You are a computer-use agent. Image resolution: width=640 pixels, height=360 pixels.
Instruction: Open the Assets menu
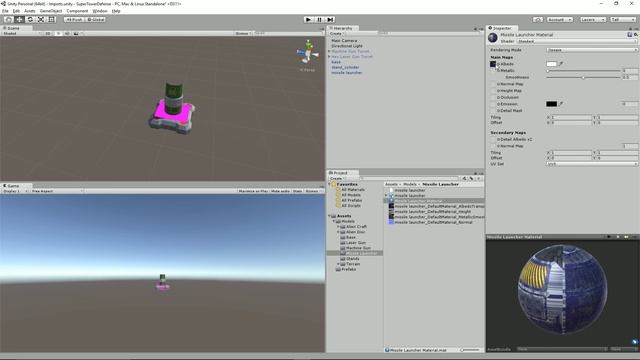(x=30, y=11)
